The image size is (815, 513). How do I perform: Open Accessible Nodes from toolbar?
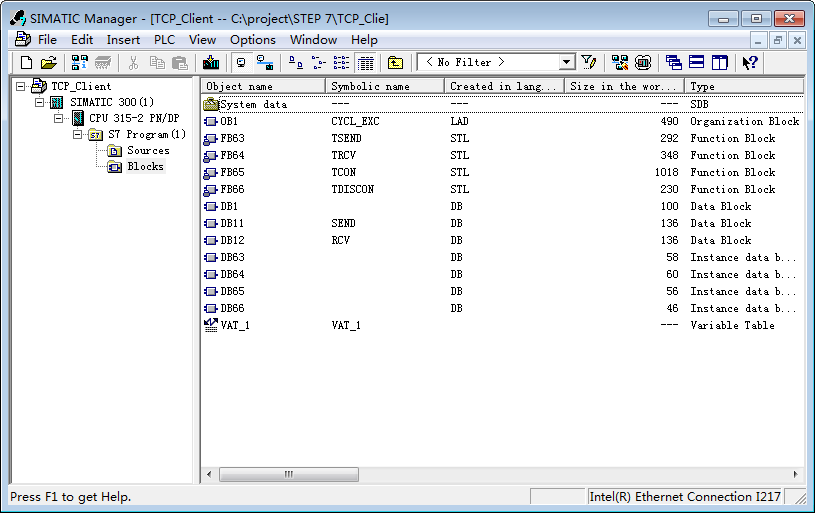click(80, 62)
